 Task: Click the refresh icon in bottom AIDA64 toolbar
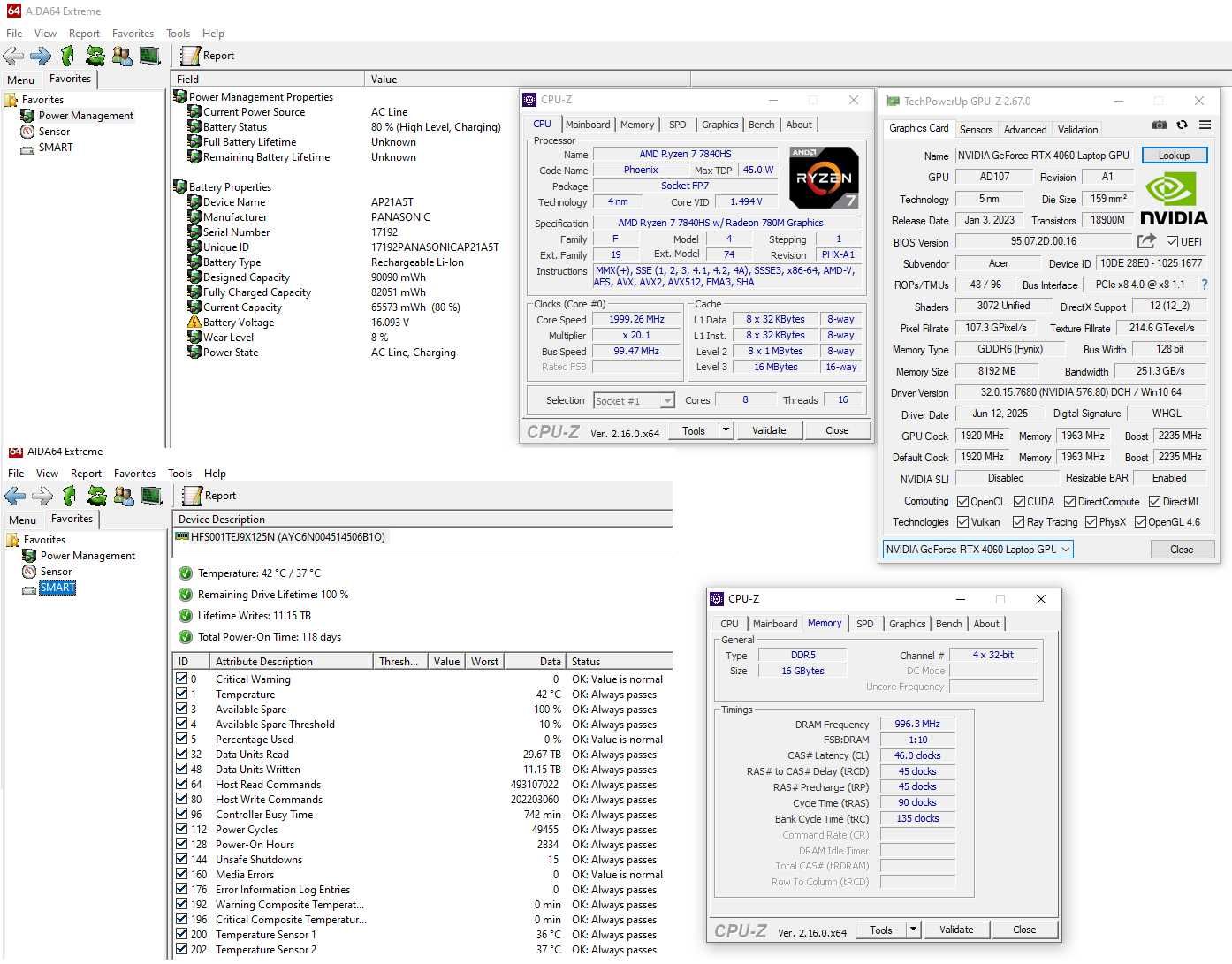click(96, 496)
